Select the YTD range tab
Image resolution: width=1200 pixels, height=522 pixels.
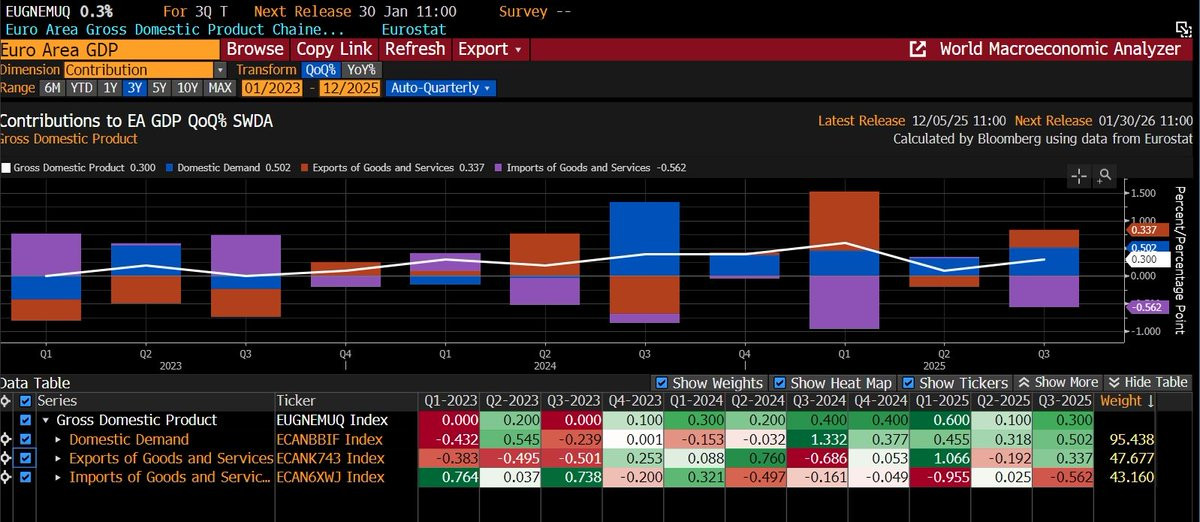[x=83, y=88]
